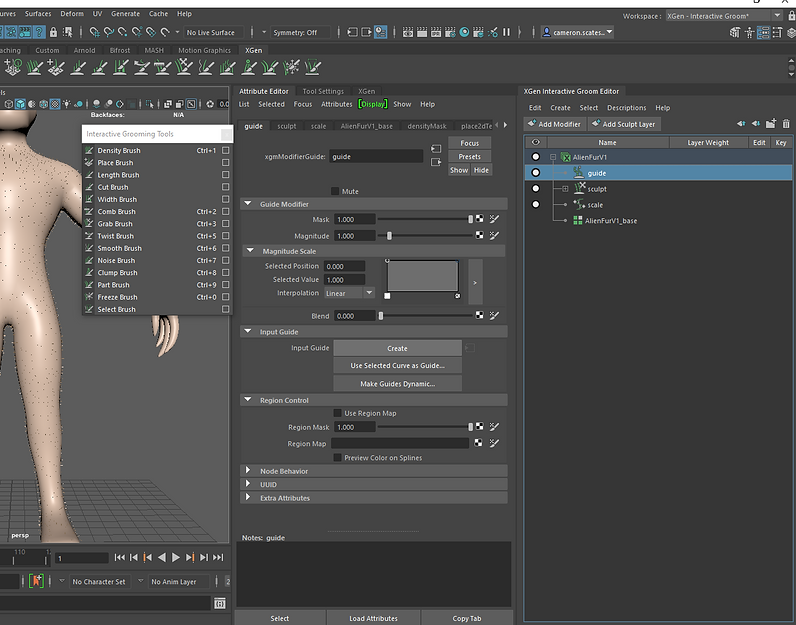Expand UUID section
796x625 pixels.
point(248,484)
